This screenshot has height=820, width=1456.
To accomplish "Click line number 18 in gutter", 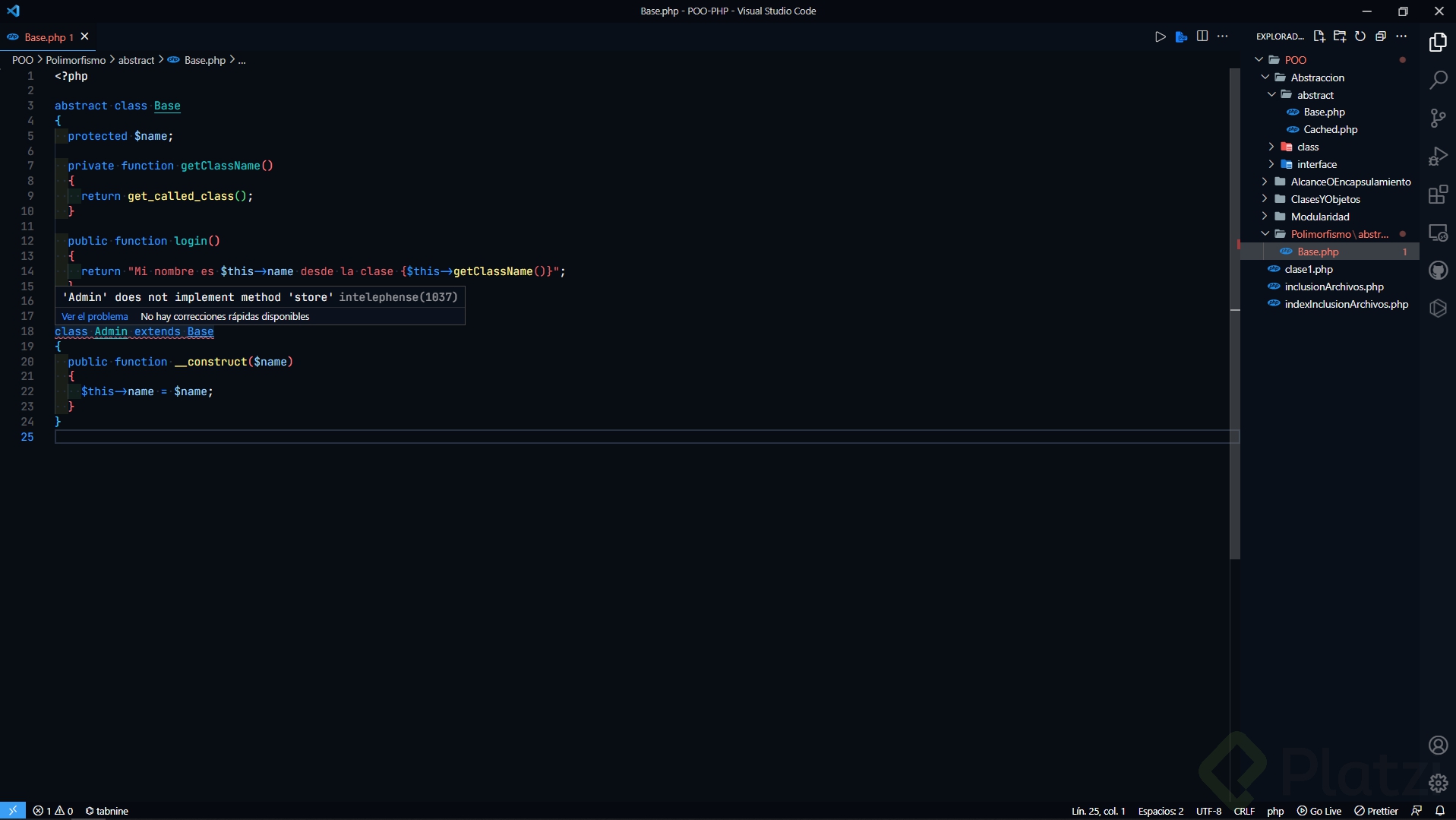I will click(x=27, y=331).
